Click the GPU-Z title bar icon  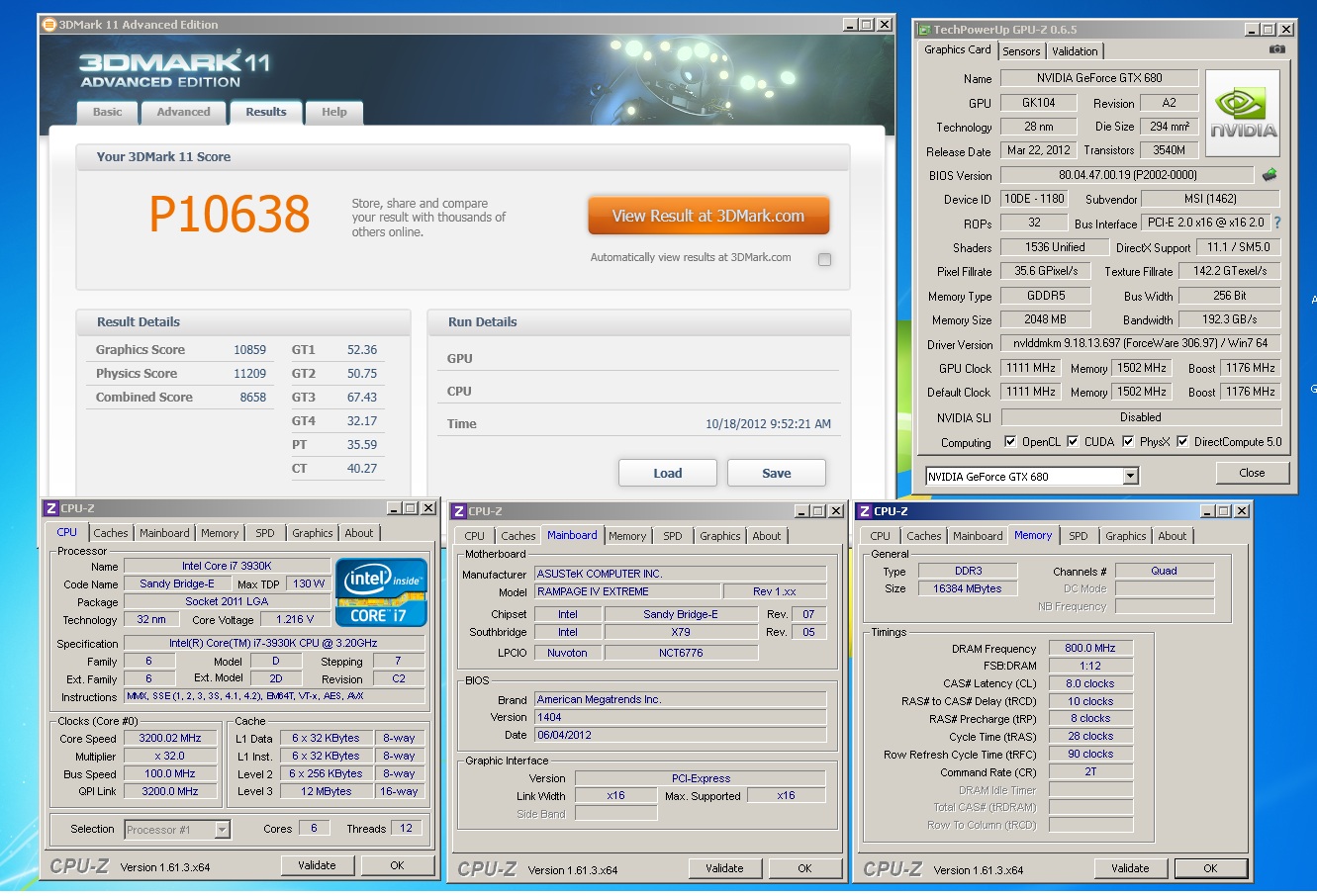click(x=924, y=30)
